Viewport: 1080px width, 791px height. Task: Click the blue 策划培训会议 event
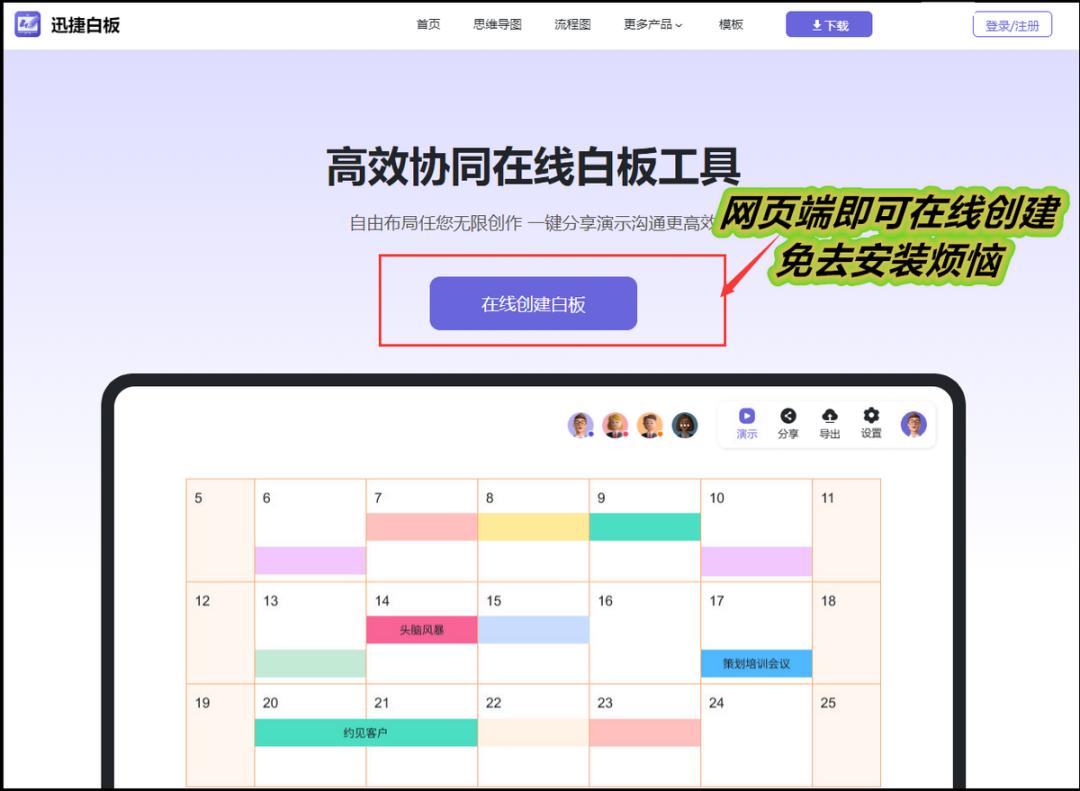tap(757, 664)
